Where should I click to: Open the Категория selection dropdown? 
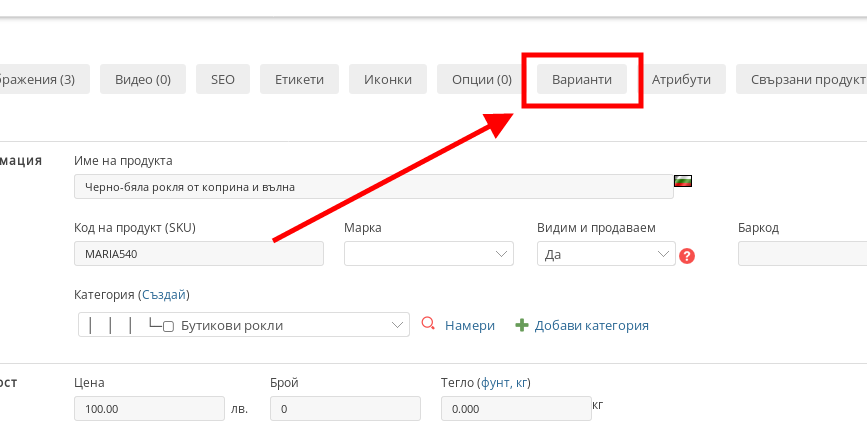244,325
